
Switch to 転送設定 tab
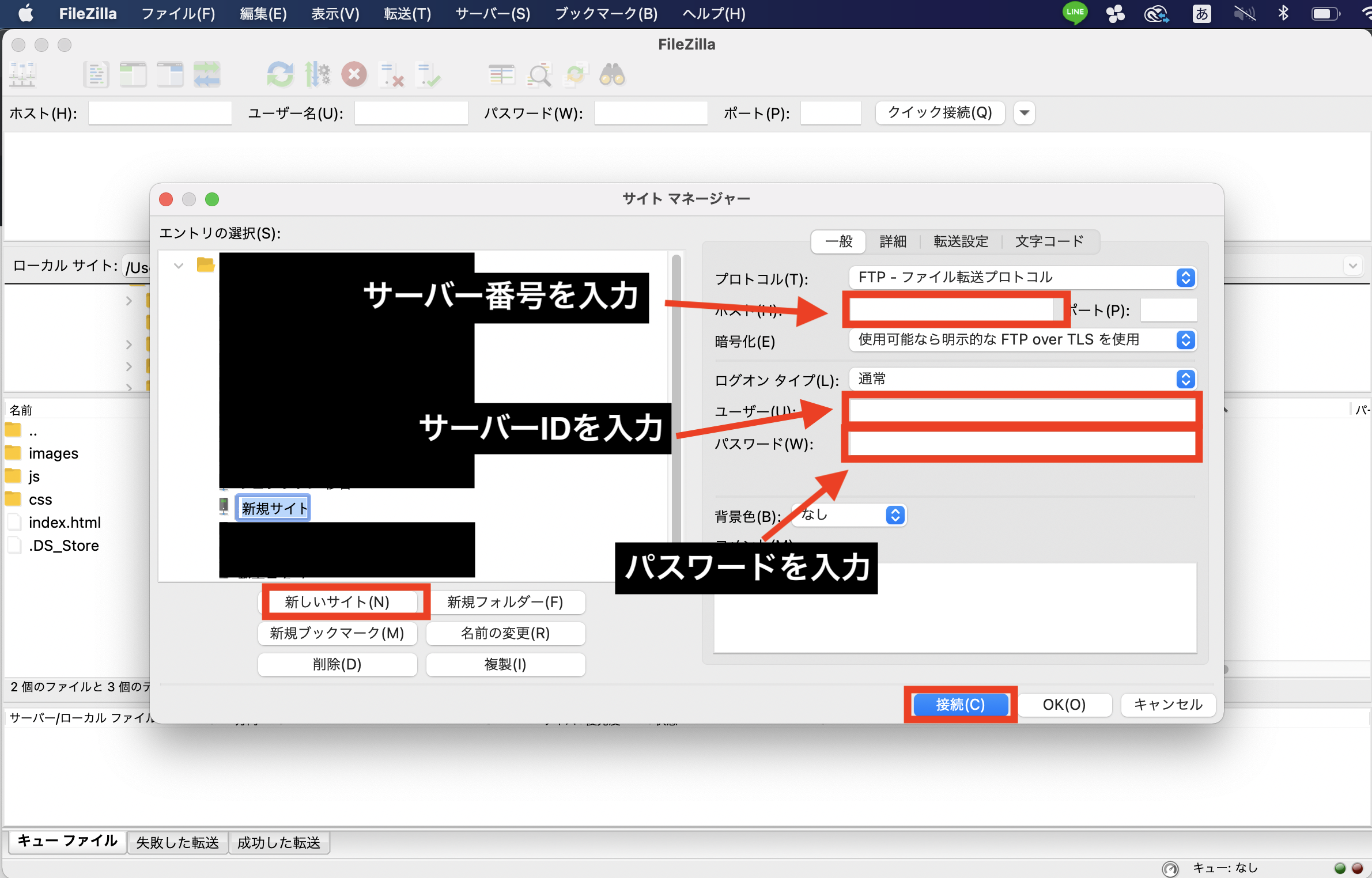click(x=961, y=241)
